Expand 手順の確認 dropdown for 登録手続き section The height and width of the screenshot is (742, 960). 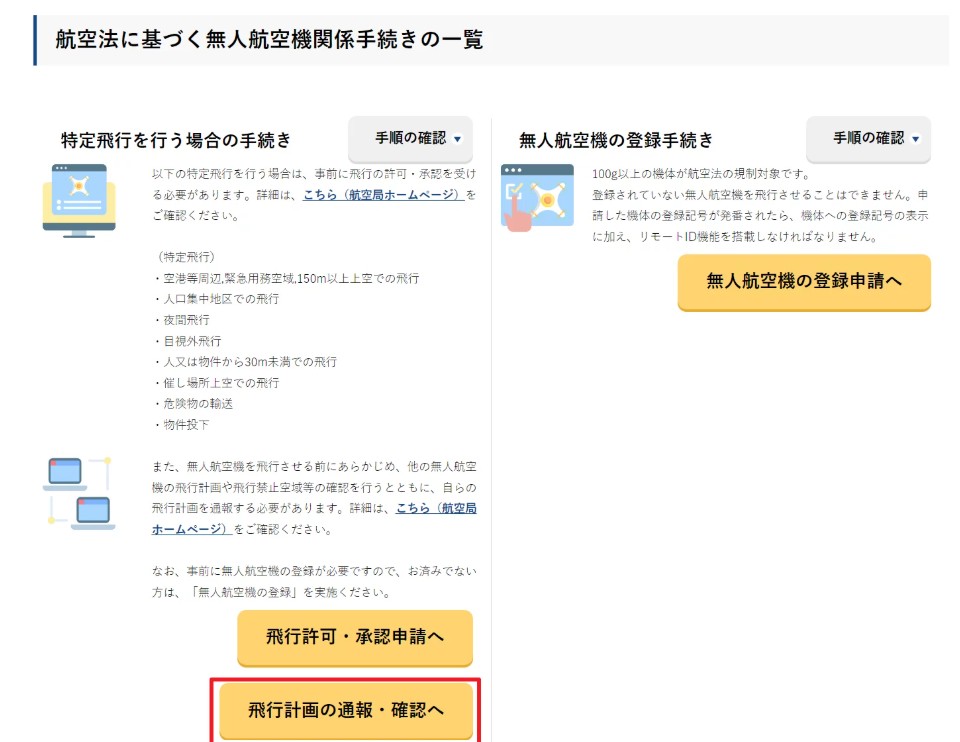(x=868, y=139)
